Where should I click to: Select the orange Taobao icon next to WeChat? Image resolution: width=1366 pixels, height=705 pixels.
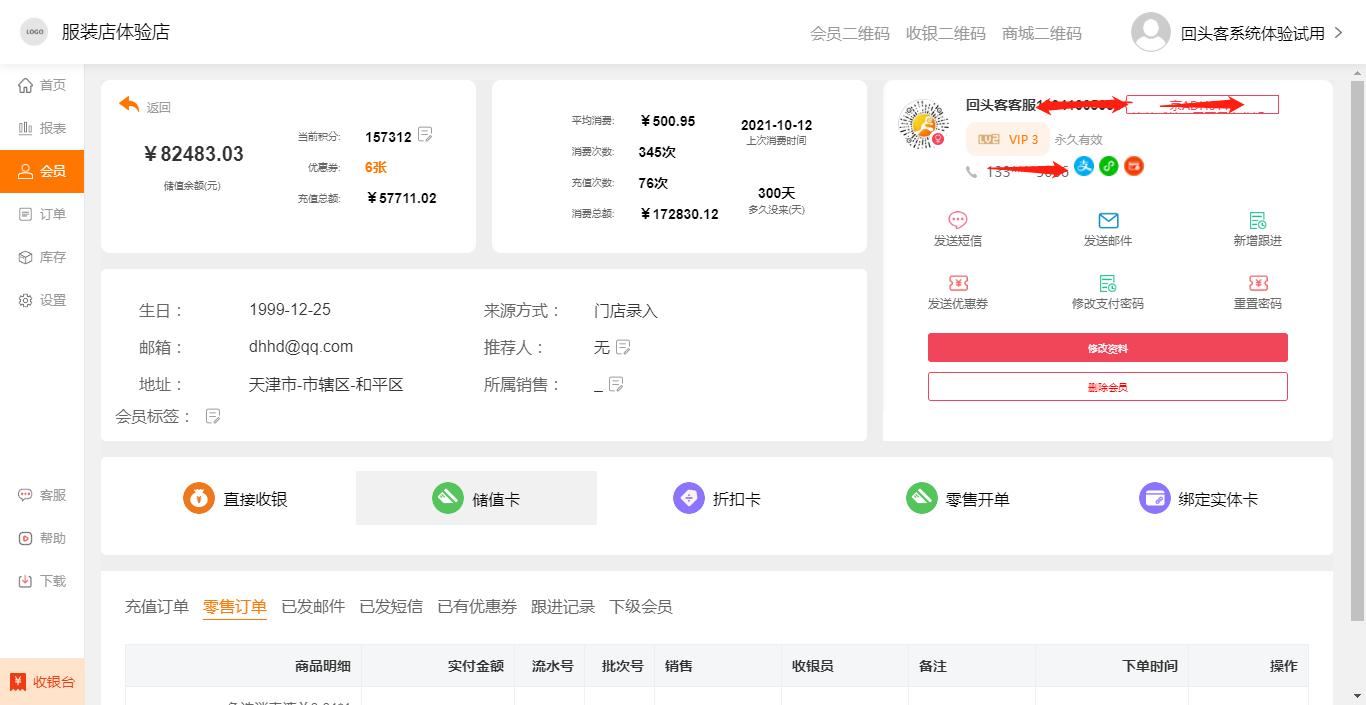[x=1133, y=166]
